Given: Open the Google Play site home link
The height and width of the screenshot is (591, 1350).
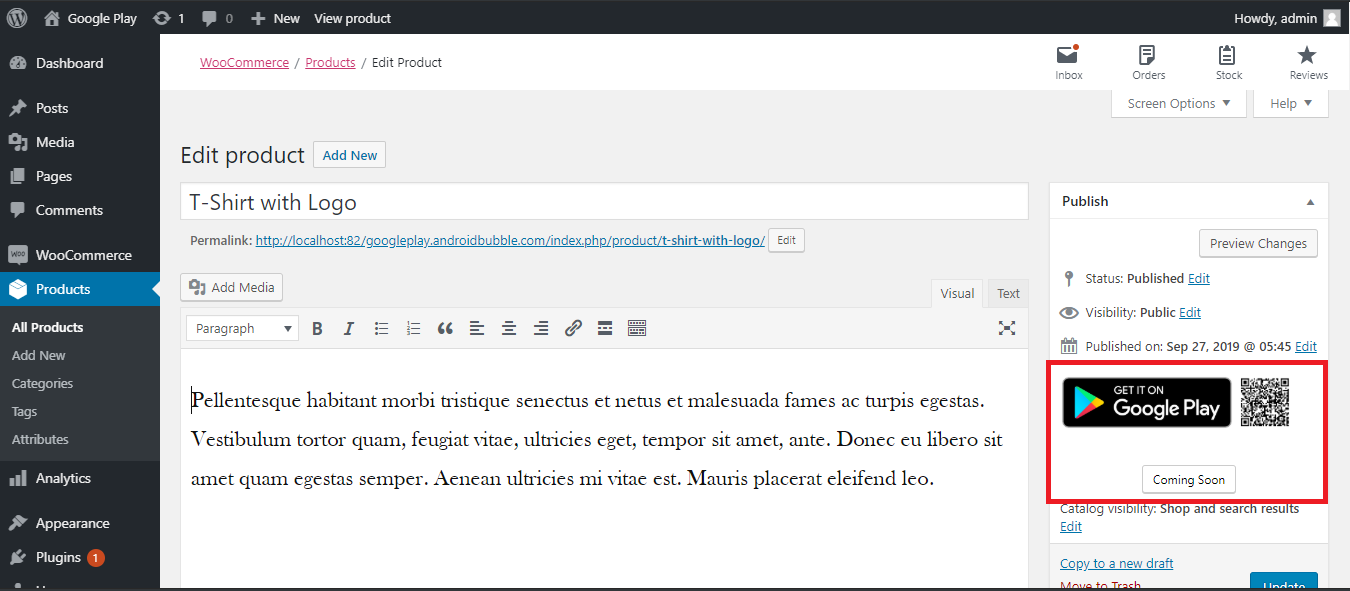Looking at the screenshot, I should coord(91,18).
